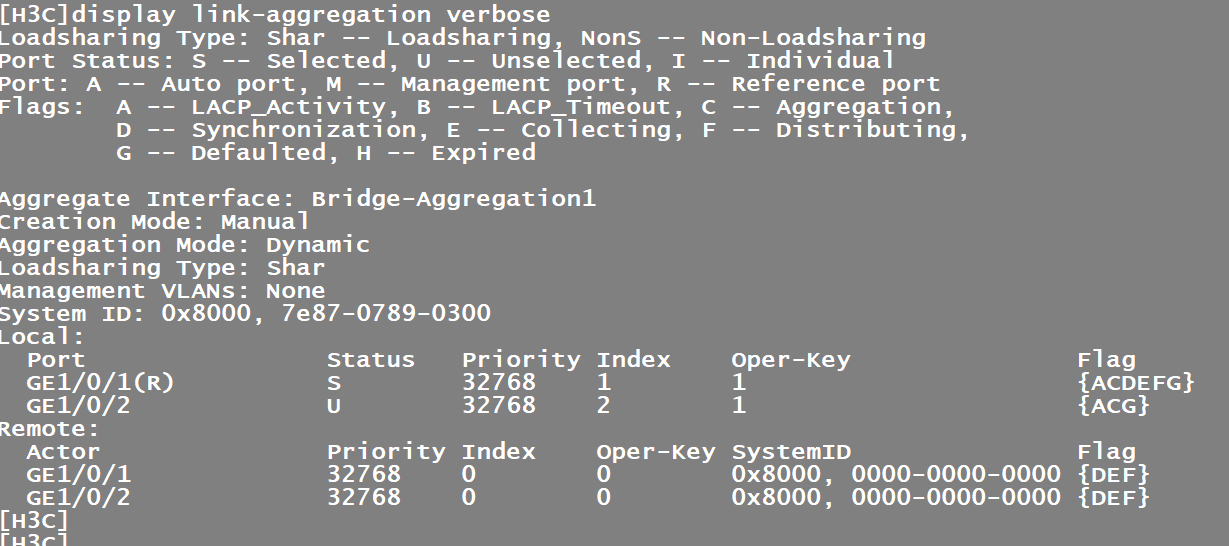The height and width of the screenshot is (546, 1229).
Task: Click the 'Port Status' legend line
Action: click(x=446, y=61)
